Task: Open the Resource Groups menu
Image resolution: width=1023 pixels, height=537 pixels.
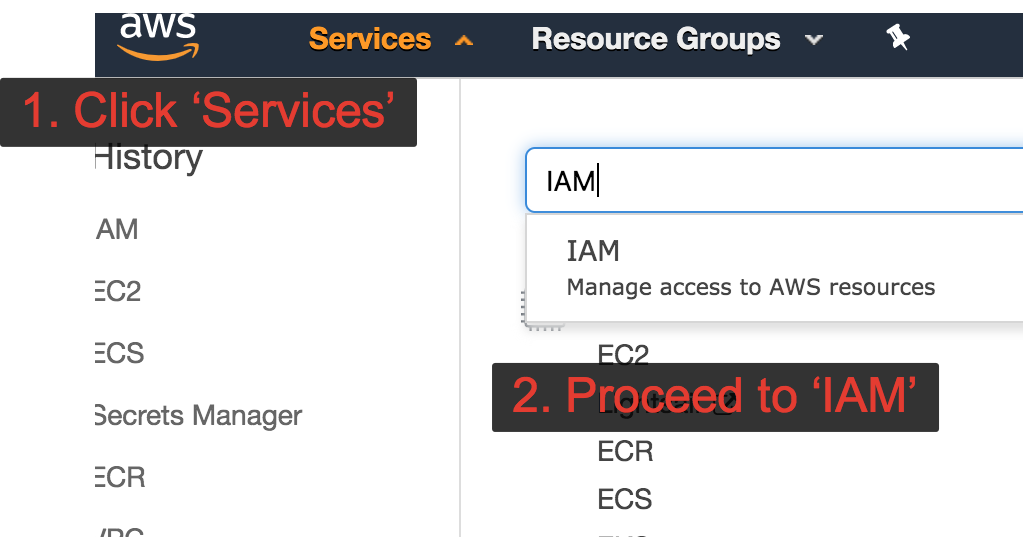Action: point(656,39)
